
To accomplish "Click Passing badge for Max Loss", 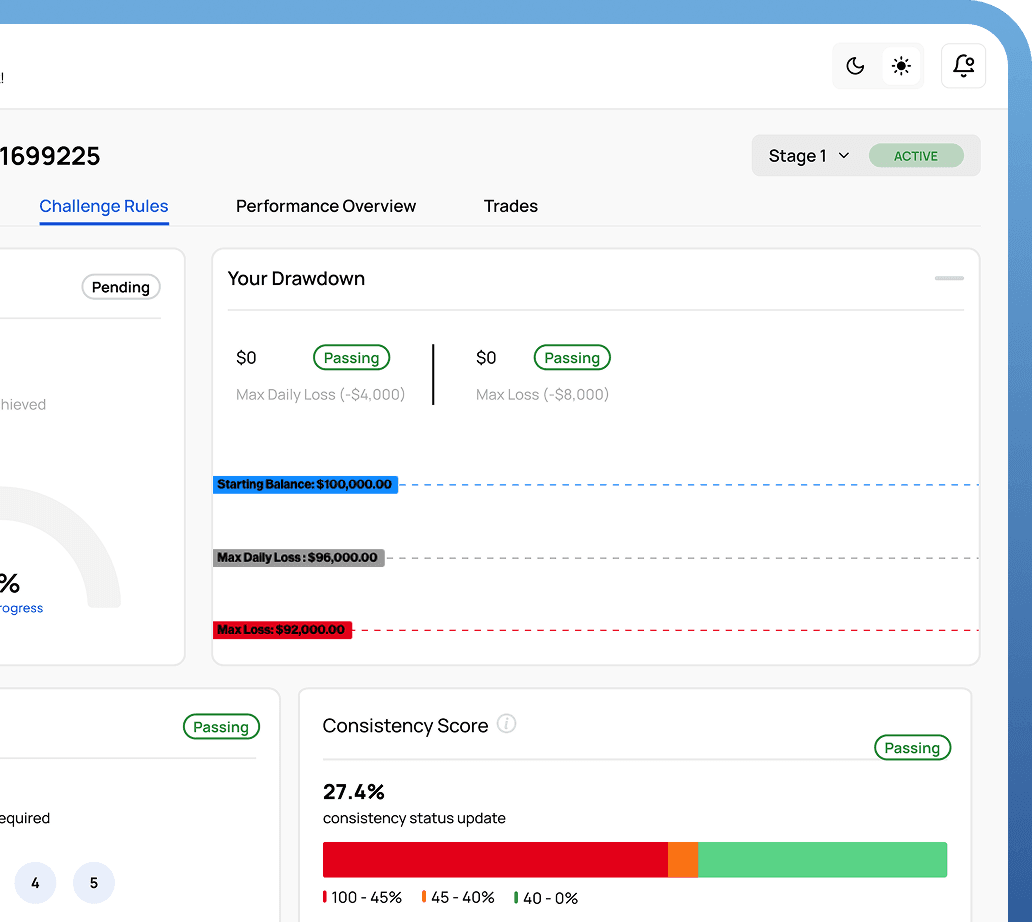I will tap(572, 358).
